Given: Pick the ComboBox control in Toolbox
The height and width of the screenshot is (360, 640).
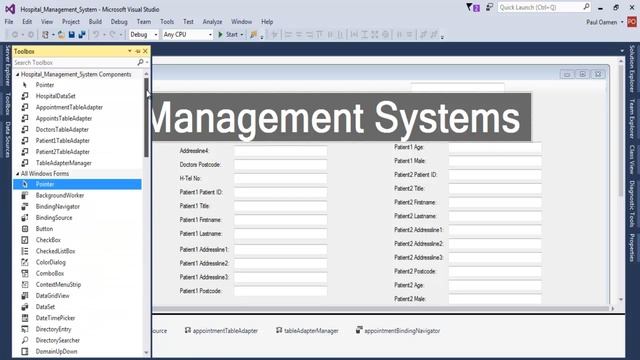Looking at the screenshot, I should coord(50,273).
